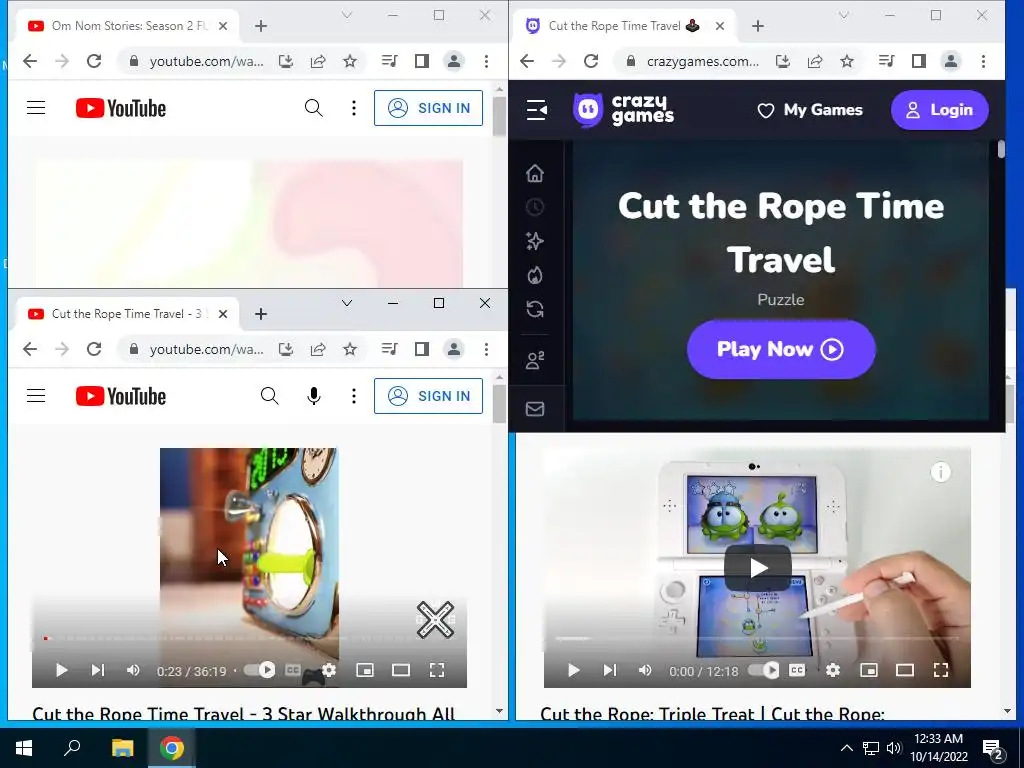Search with voice microphone on YouTube
1024x768 pixels.
click(x=313, y=396)
